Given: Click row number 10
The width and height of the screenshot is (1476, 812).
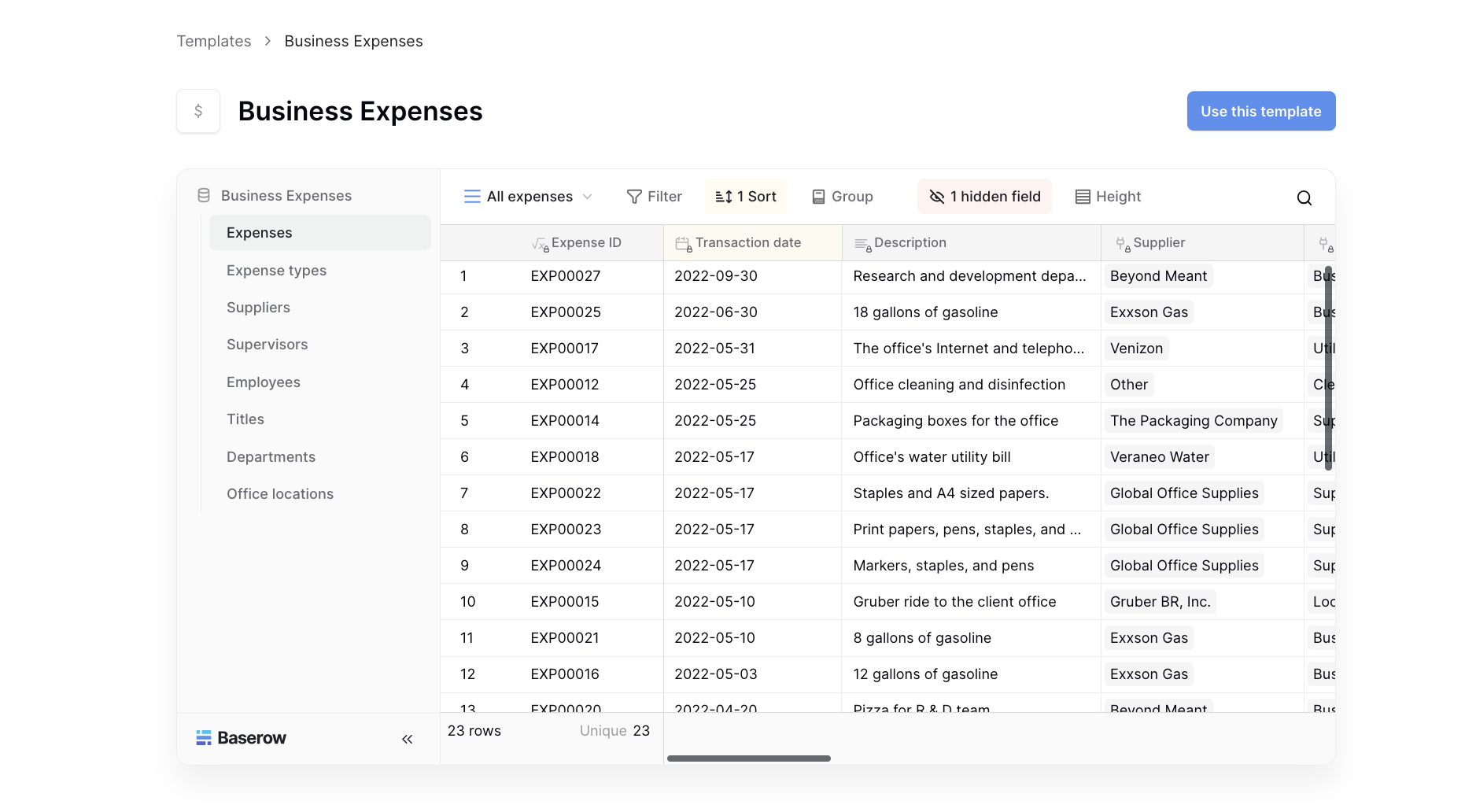Looking at the screenshot, I should [467, 602].
